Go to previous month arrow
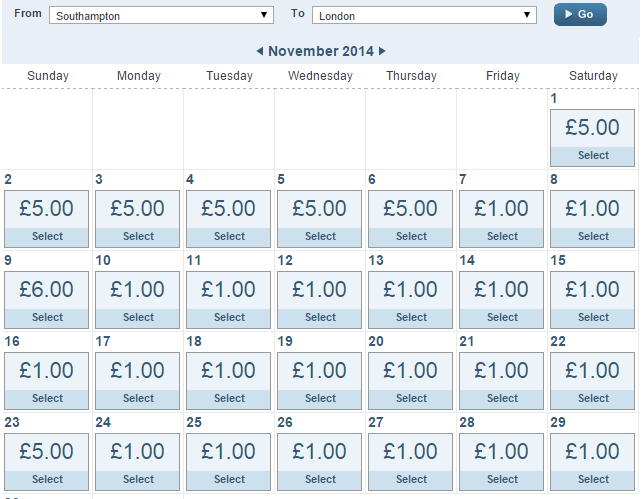643x499 pixels. (260, 51)
